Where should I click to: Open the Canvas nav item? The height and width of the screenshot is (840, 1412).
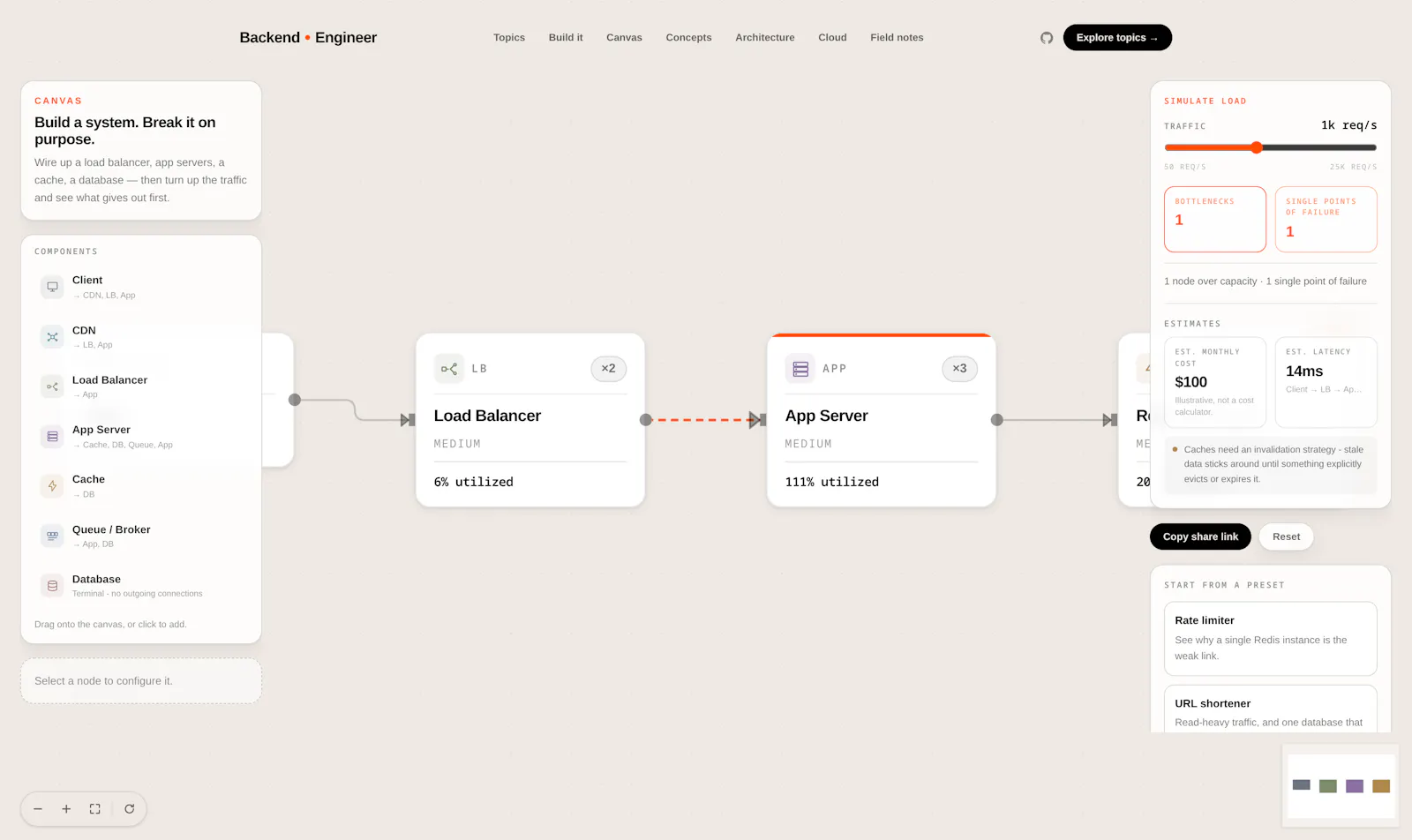coord(624,38)
